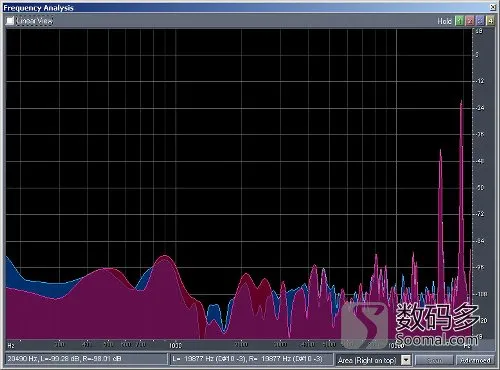This screenshot has width=500, height=370.
Task: Click the Advanced button
Action: coord(475,360)
